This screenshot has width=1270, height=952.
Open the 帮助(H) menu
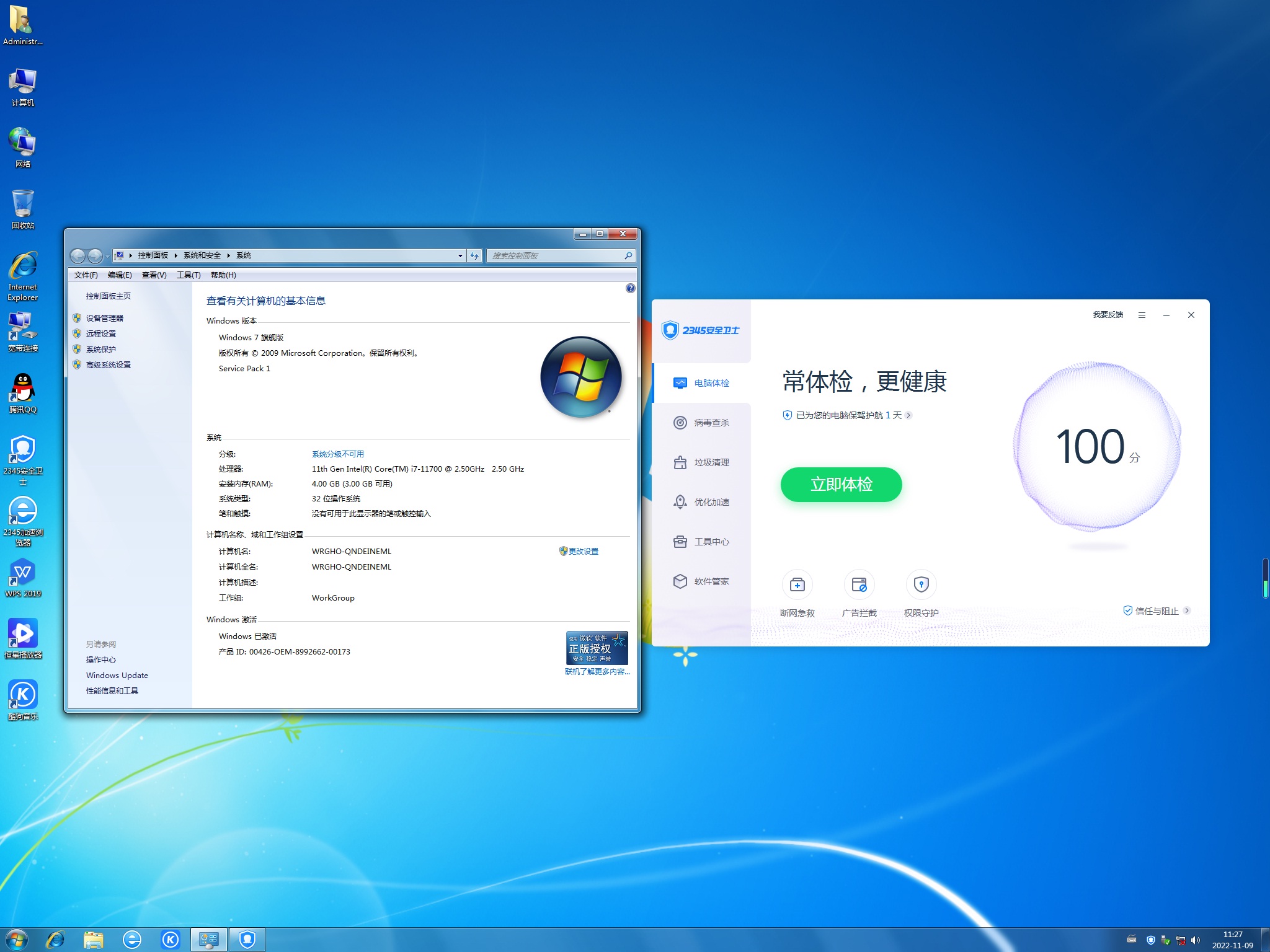tap(223, 275)
